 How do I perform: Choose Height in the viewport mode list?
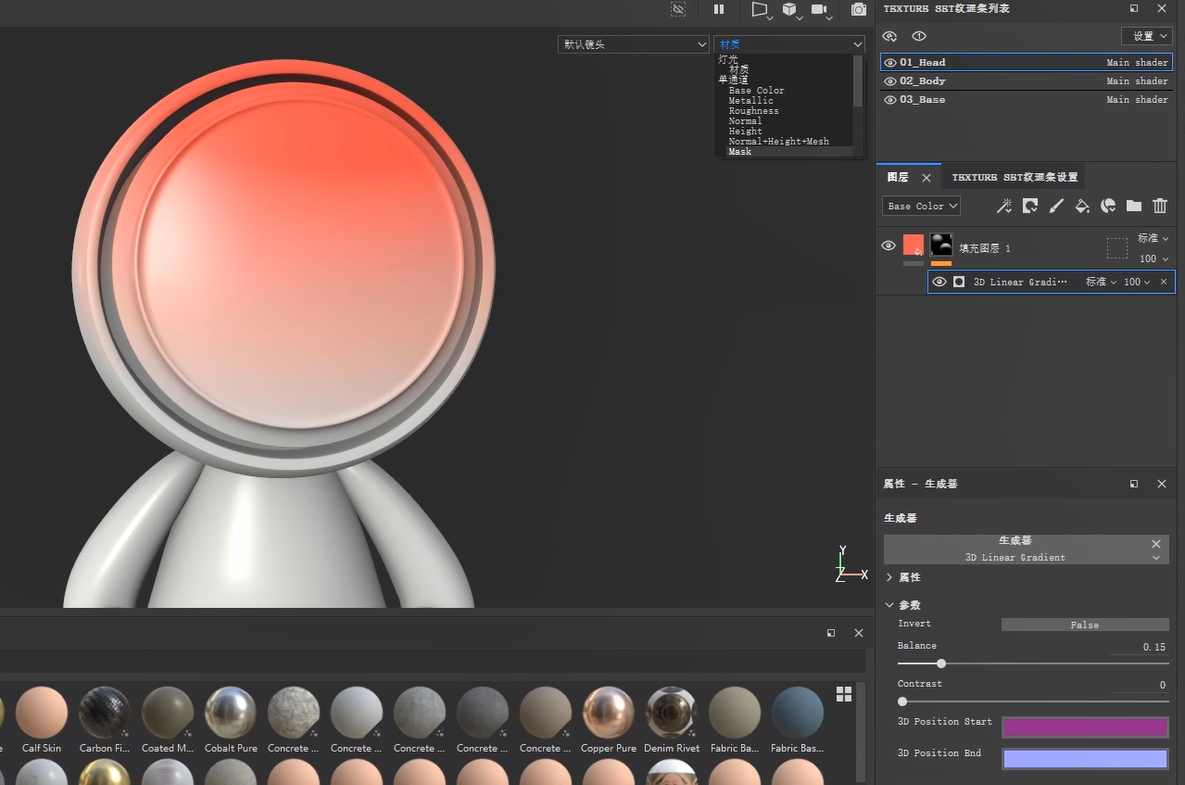745,131
